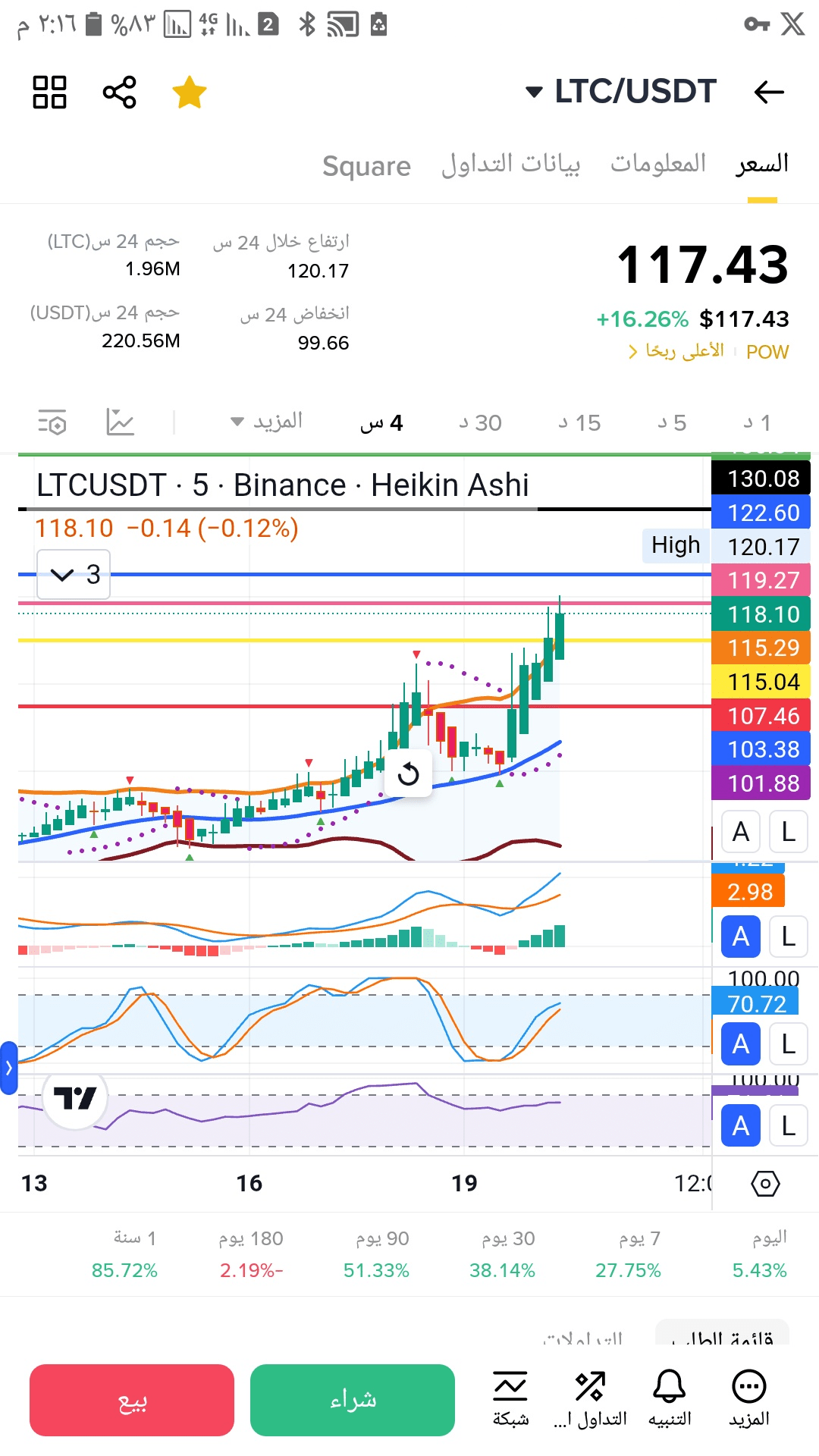The image size is (819, 1456).
Task: Expand the المزيد timeframe dropdown
Action: tap(267, 421)
